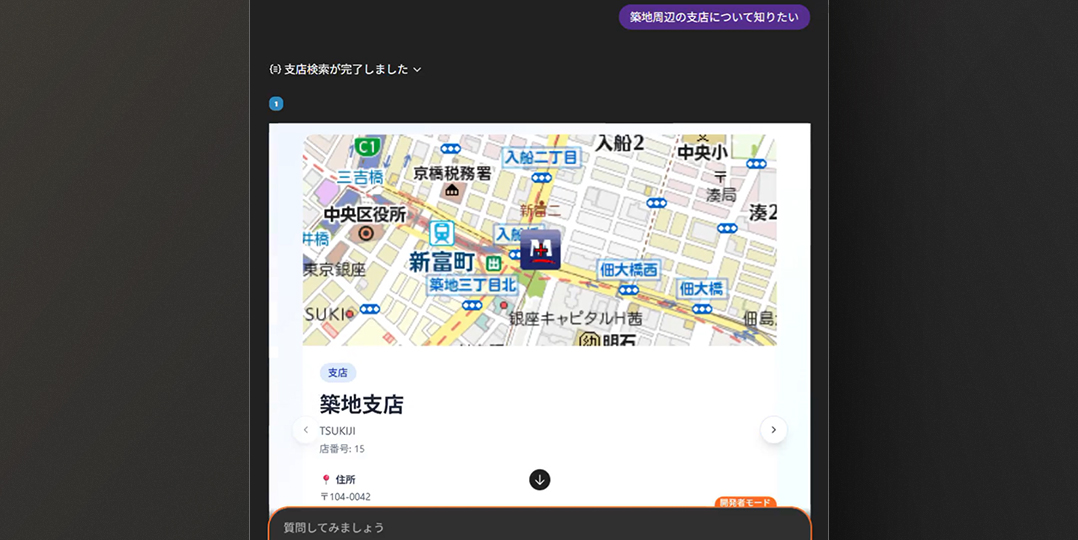
Task: Click the blue citation badge numbered 1
Action: click(x=276, y=104)
